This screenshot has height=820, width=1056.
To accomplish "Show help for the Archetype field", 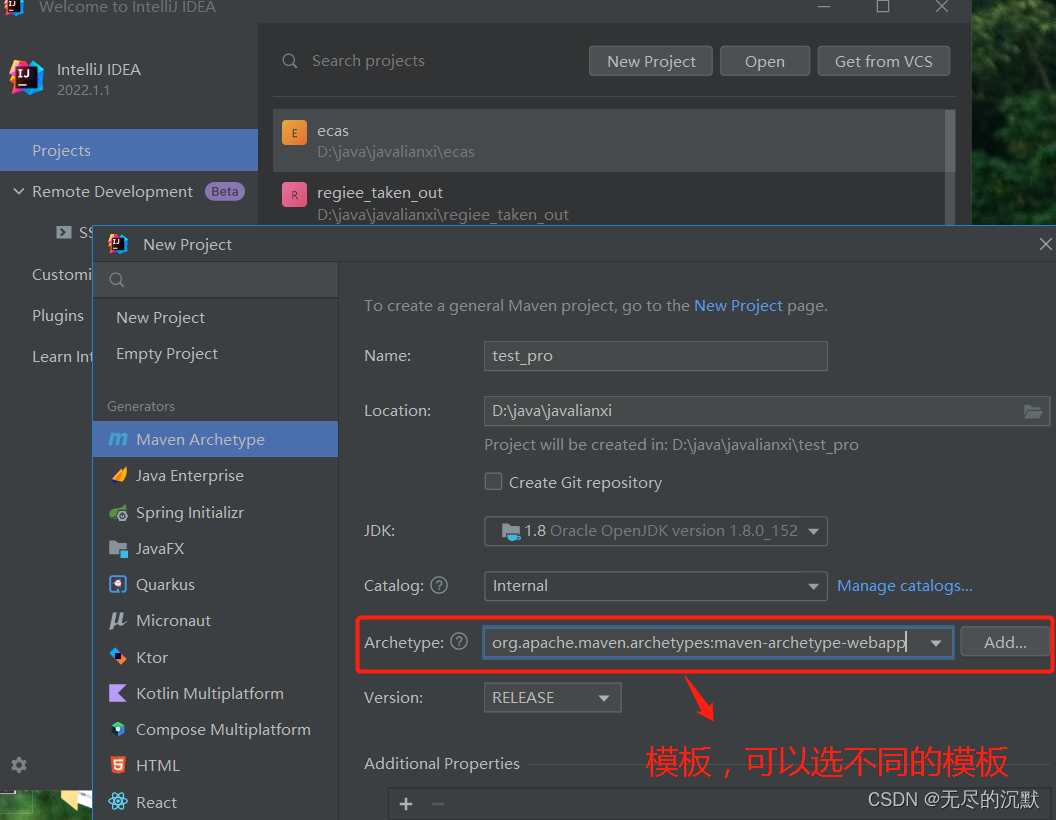I will (x=459, y=642).
